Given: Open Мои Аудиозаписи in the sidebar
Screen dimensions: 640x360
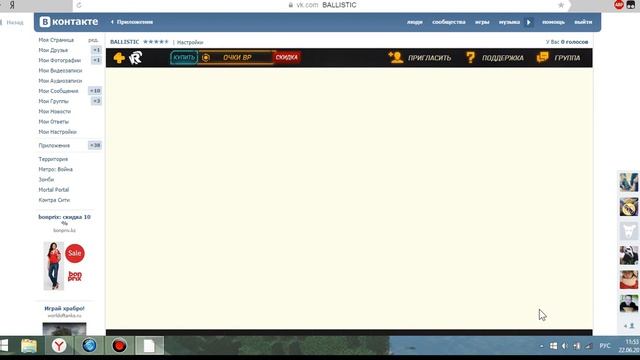Looking at the screenshot, I should pyautogui.click(x=60, y=81).
